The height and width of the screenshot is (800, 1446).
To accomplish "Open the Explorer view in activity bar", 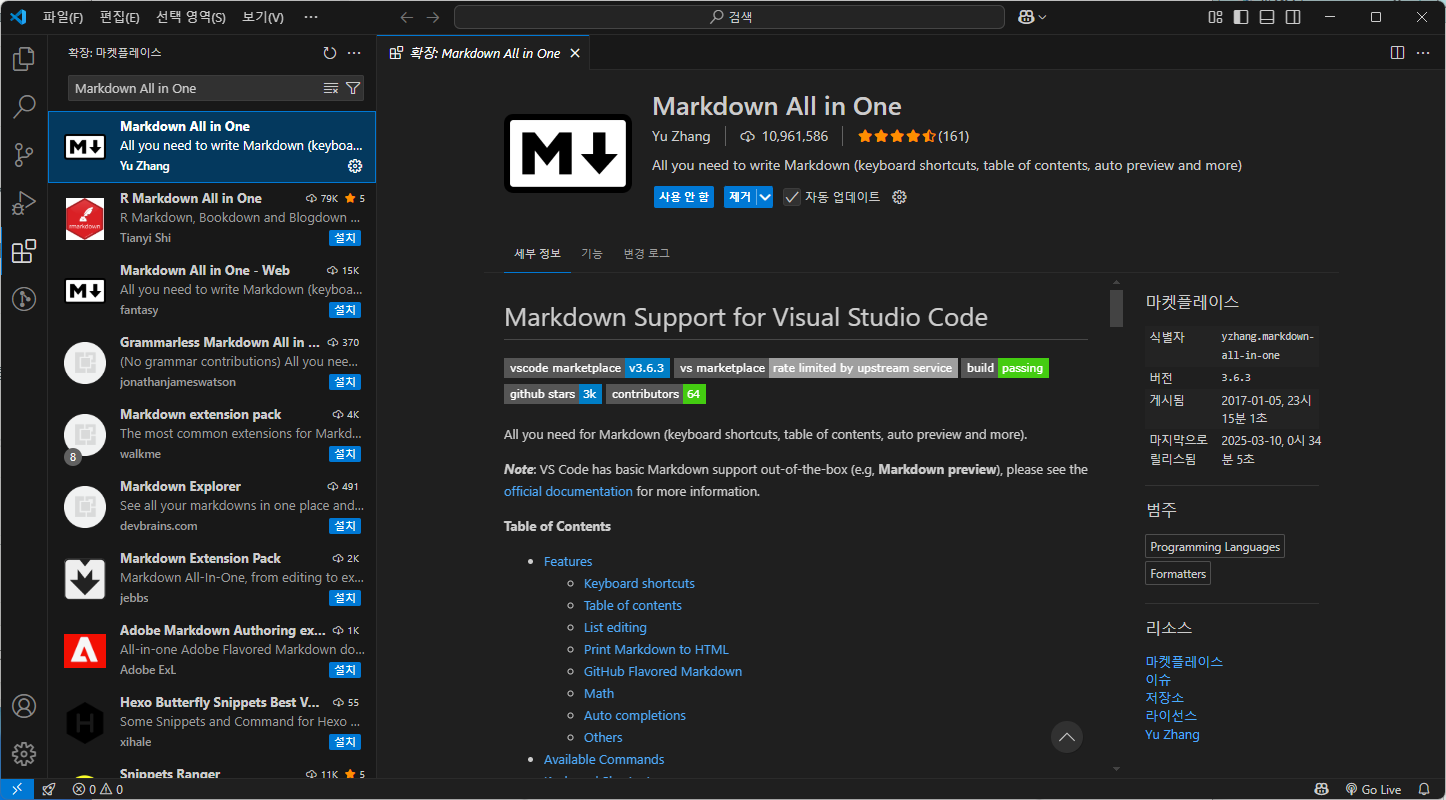I will tap(24, 59).
